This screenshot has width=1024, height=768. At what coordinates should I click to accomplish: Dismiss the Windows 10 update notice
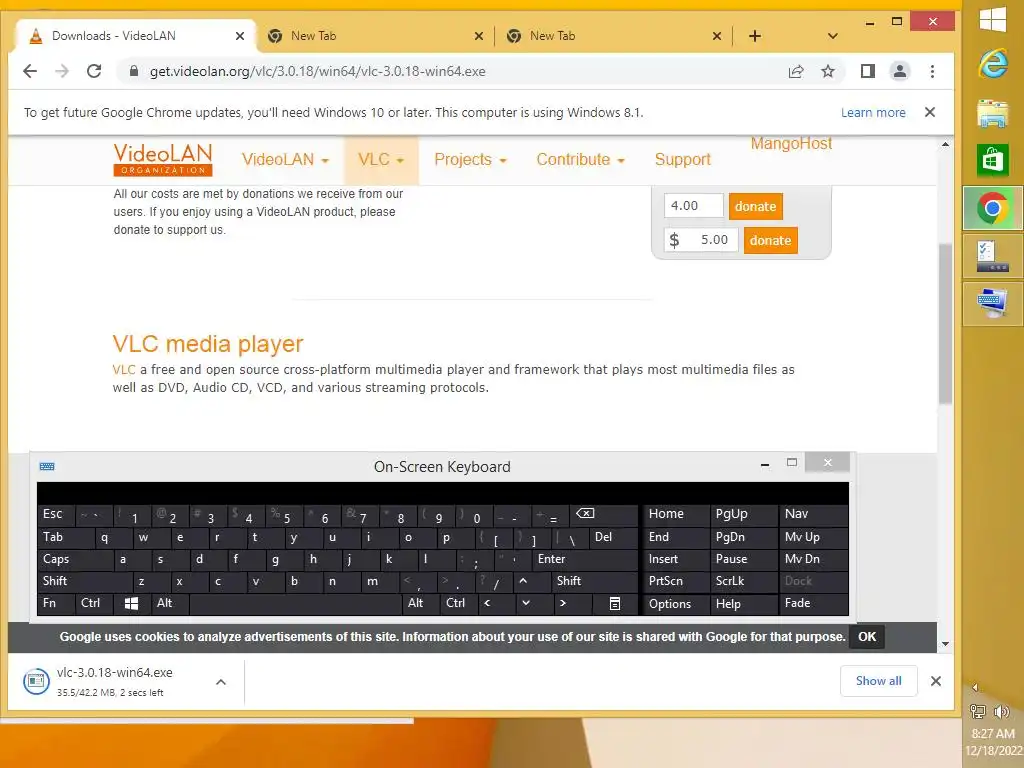pyautogui.click(x=930, y=112)
